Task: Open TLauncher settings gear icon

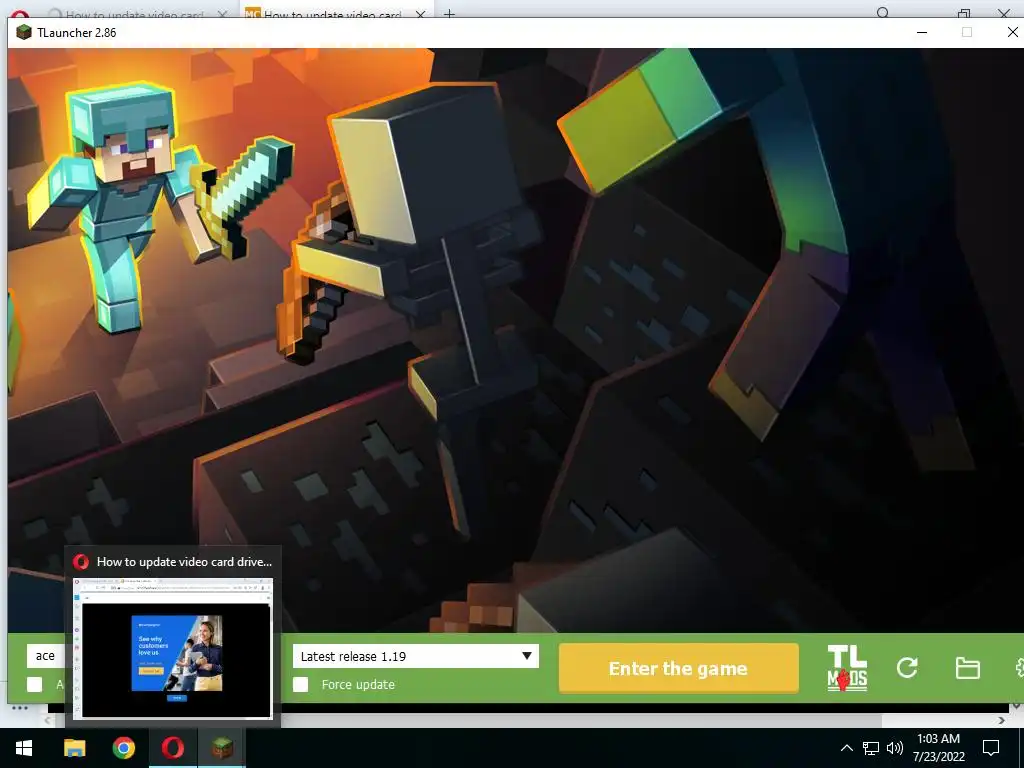Action: tap(1019, 668)
